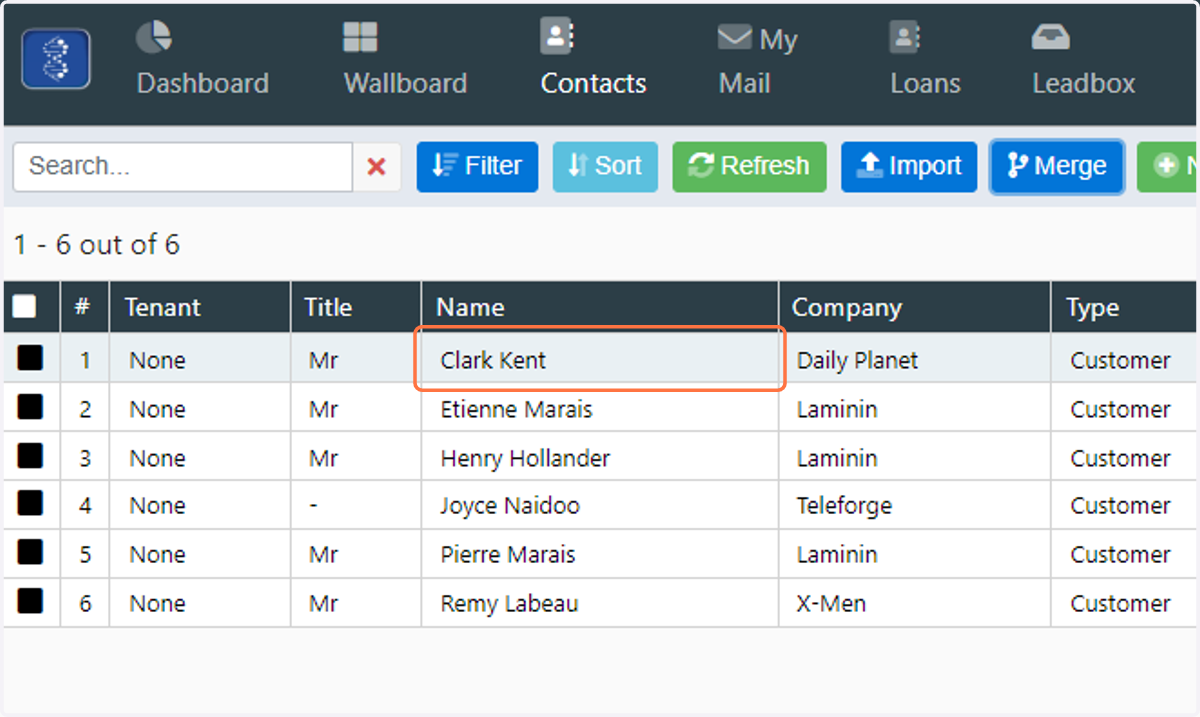Click the dash title in Joyce Naidoo row

click(313, 506)
